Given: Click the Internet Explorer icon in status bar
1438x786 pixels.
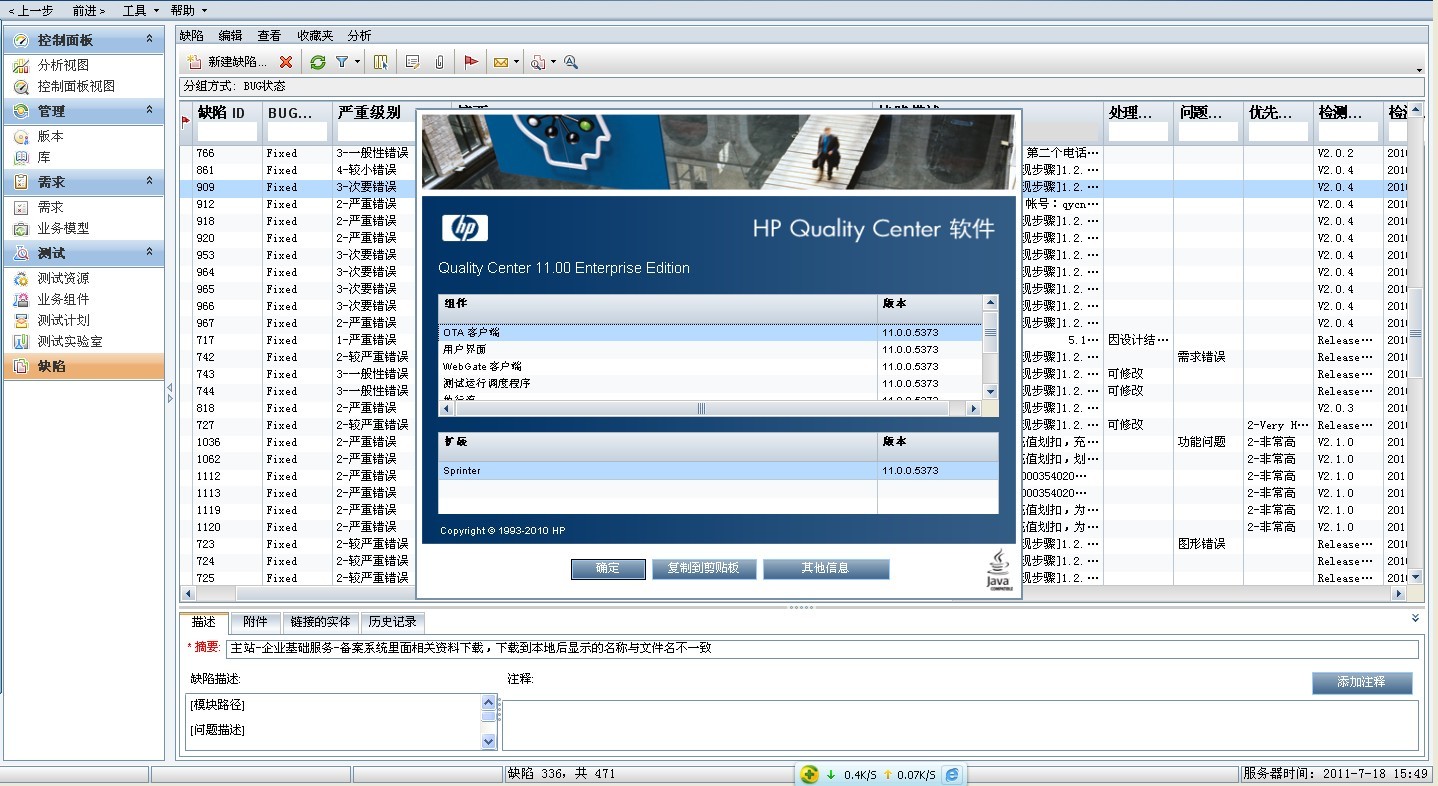Looking at the screenshot, I should pos(952,775).
